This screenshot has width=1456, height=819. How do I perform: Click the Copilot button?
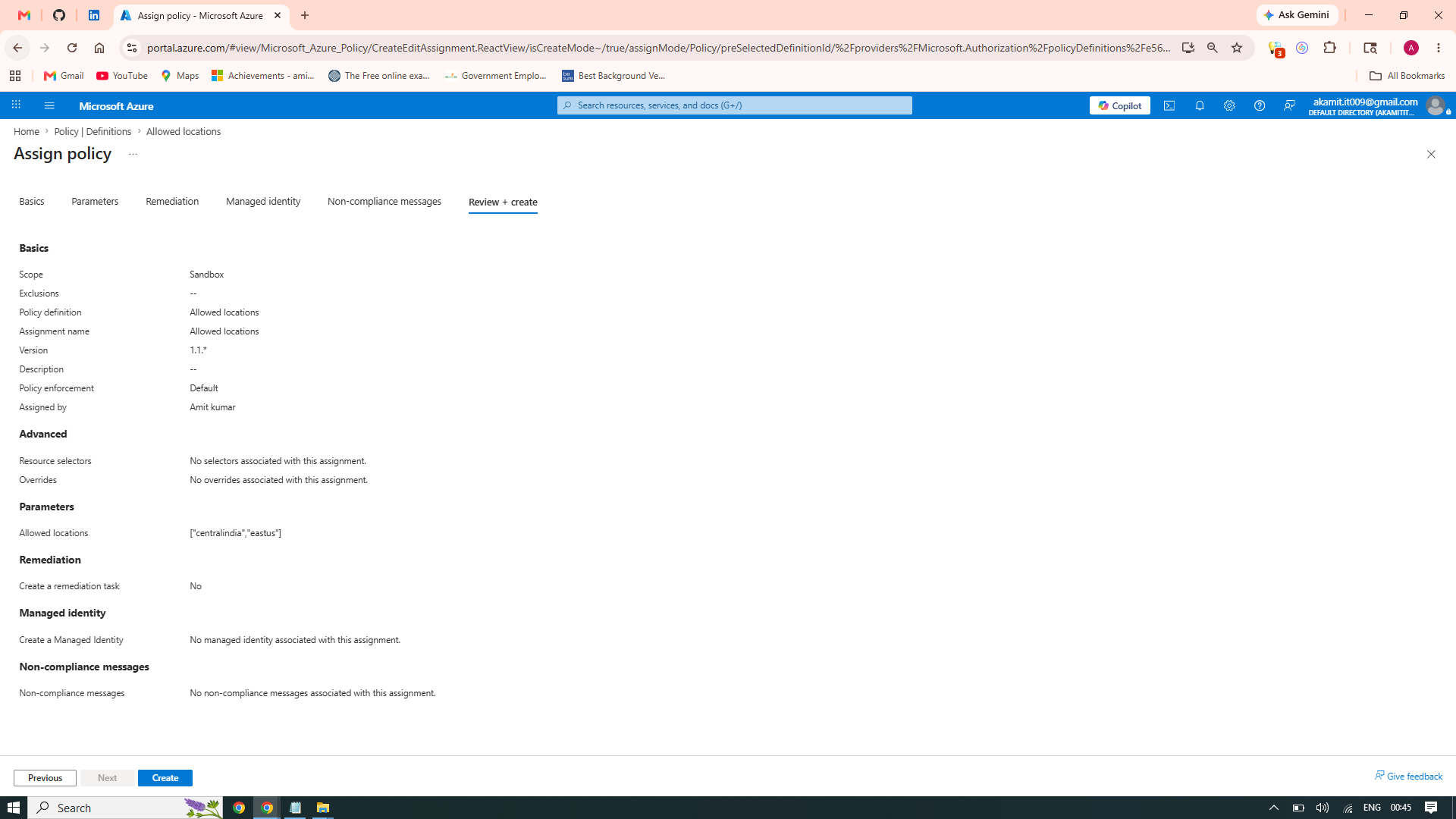coord(1119,105)
